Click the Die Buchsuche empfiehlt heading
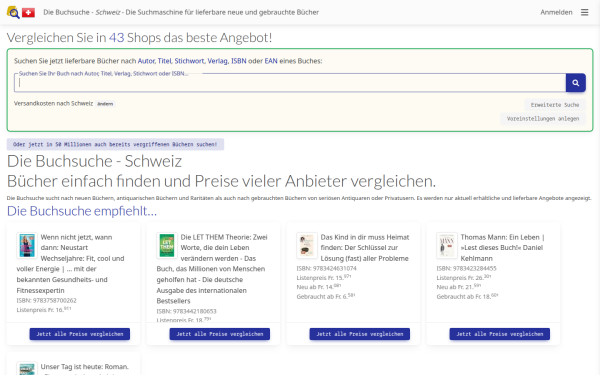Screen dimensions: 600x375 (82, 211)
